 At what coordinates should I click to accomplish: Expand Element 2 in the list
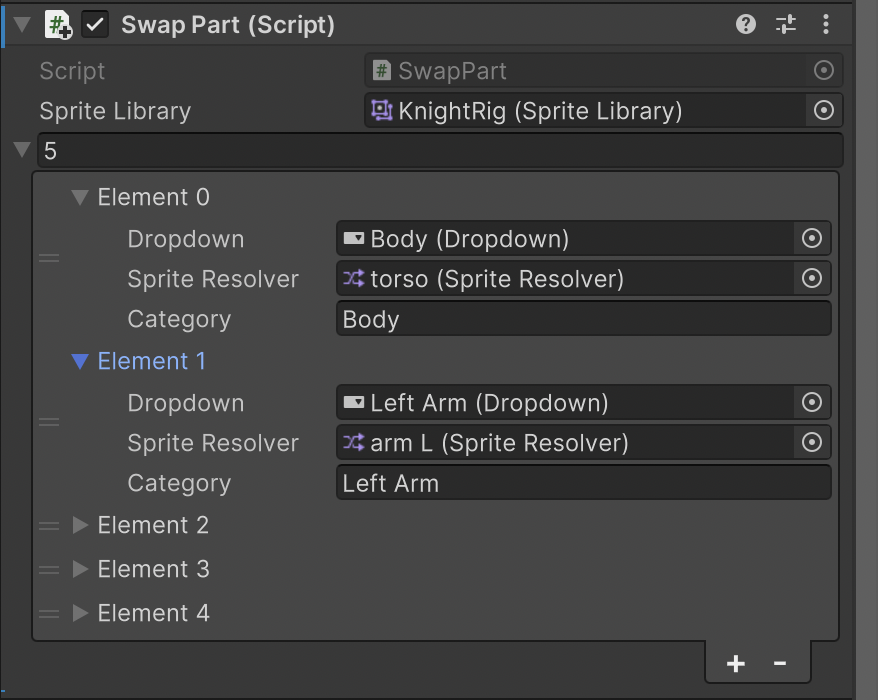[x=81, y=525]
